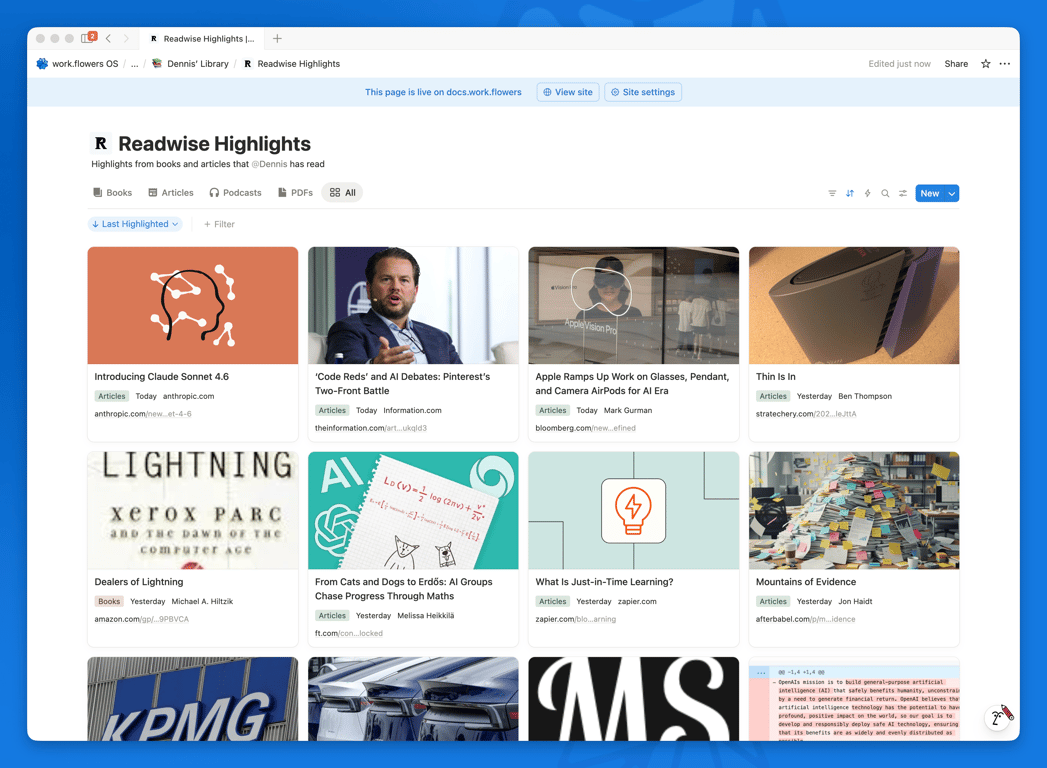
Task: Select the Readwise Highlights browser tab
Action: tap(202, 39)
